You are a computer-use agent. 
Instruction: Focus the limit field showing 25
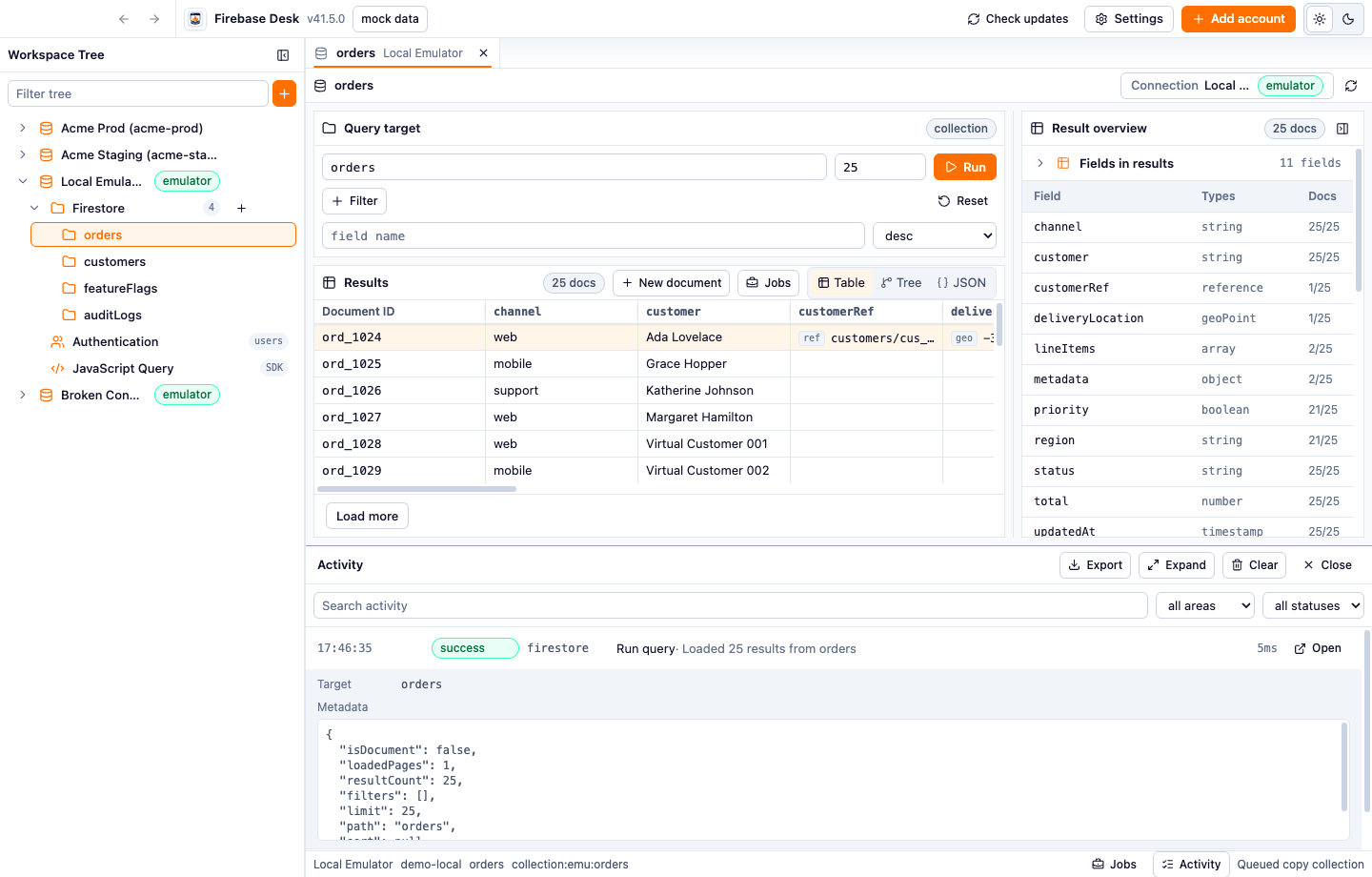(880, 167)
